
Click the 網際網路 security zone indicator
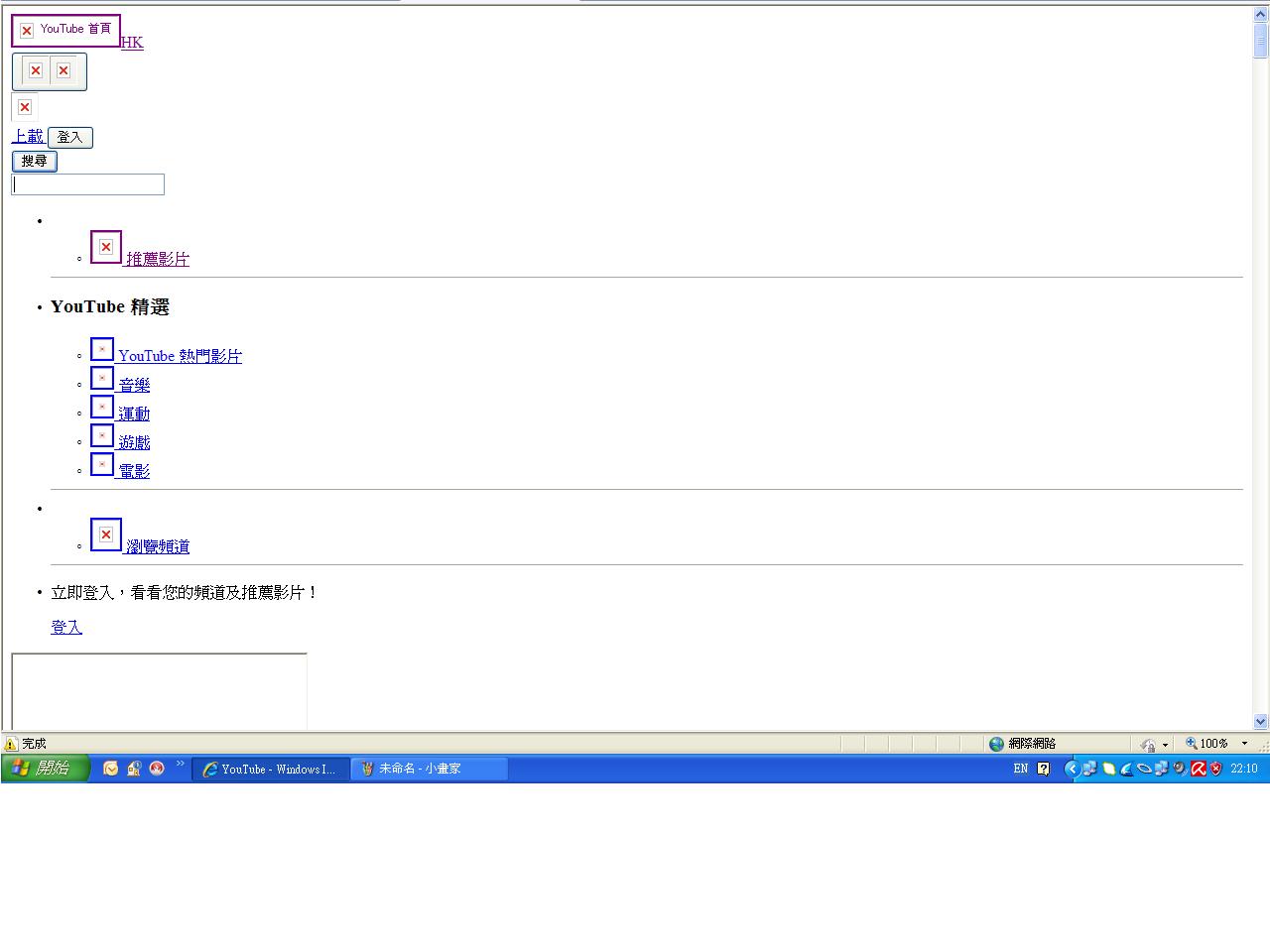click(x=1022, y=744)
